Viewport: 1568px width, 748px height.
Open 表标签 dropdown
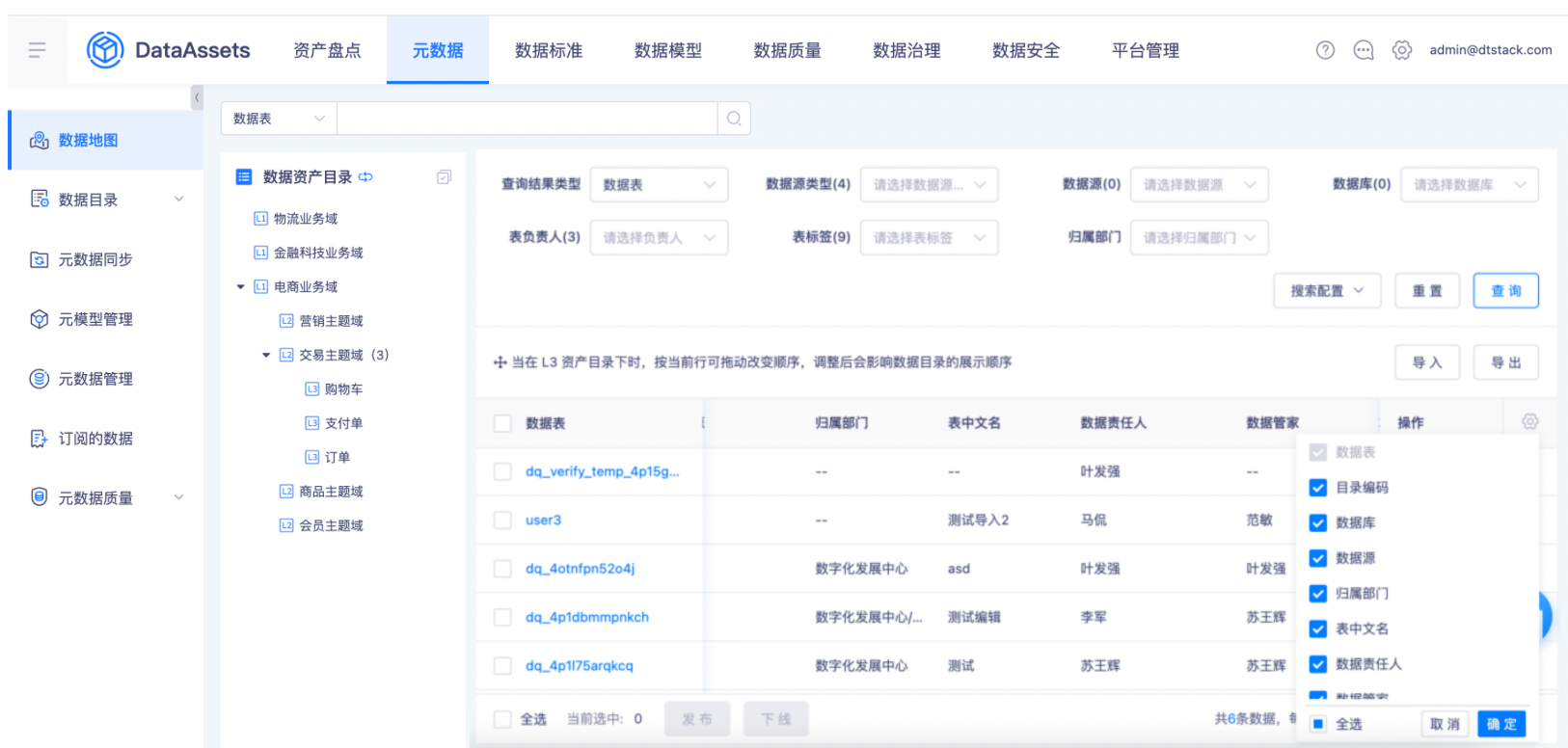(x=929, y=237)
